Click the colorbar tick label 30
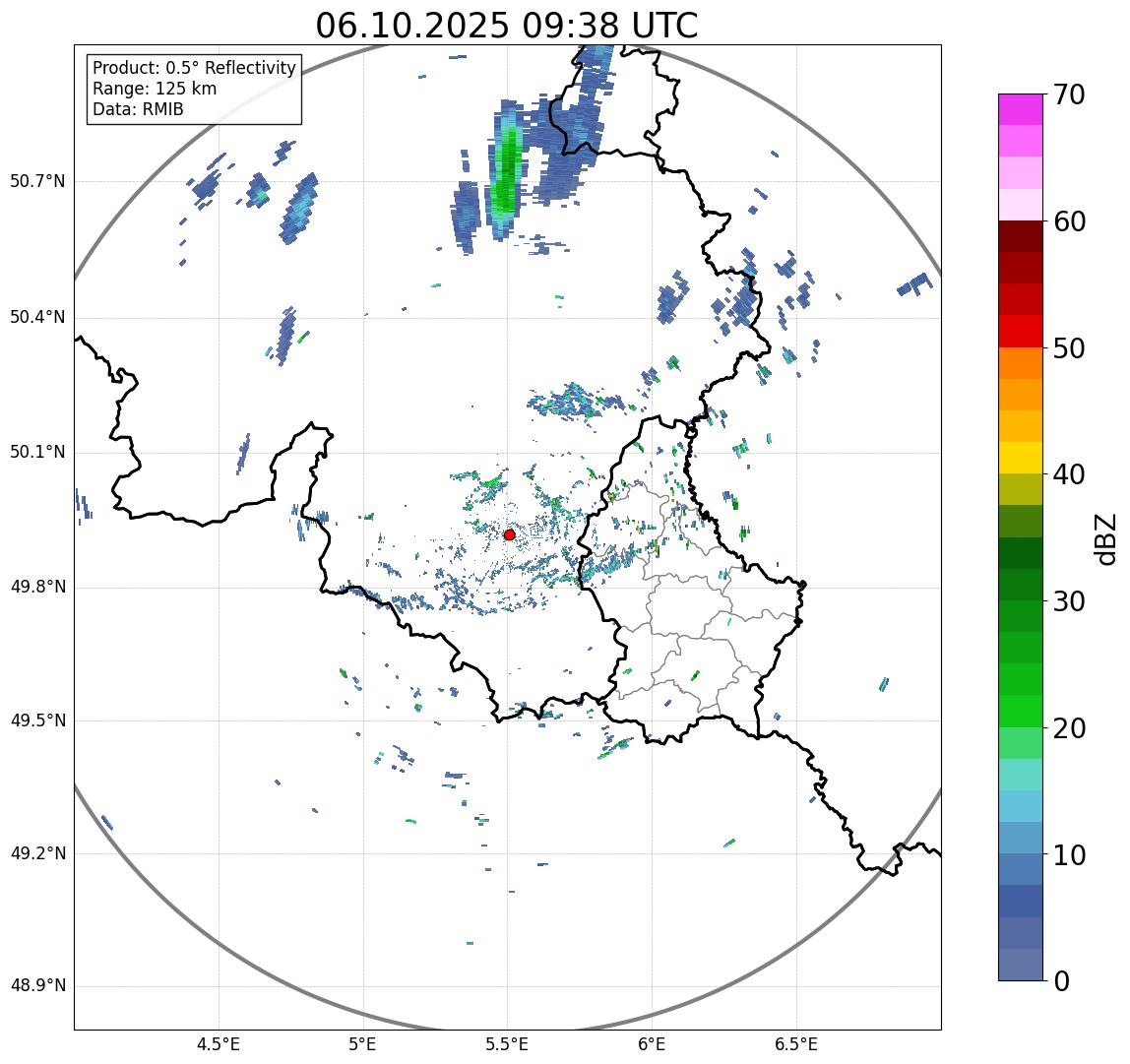Viewport: 1130px width, 1064px height. 1069,601
